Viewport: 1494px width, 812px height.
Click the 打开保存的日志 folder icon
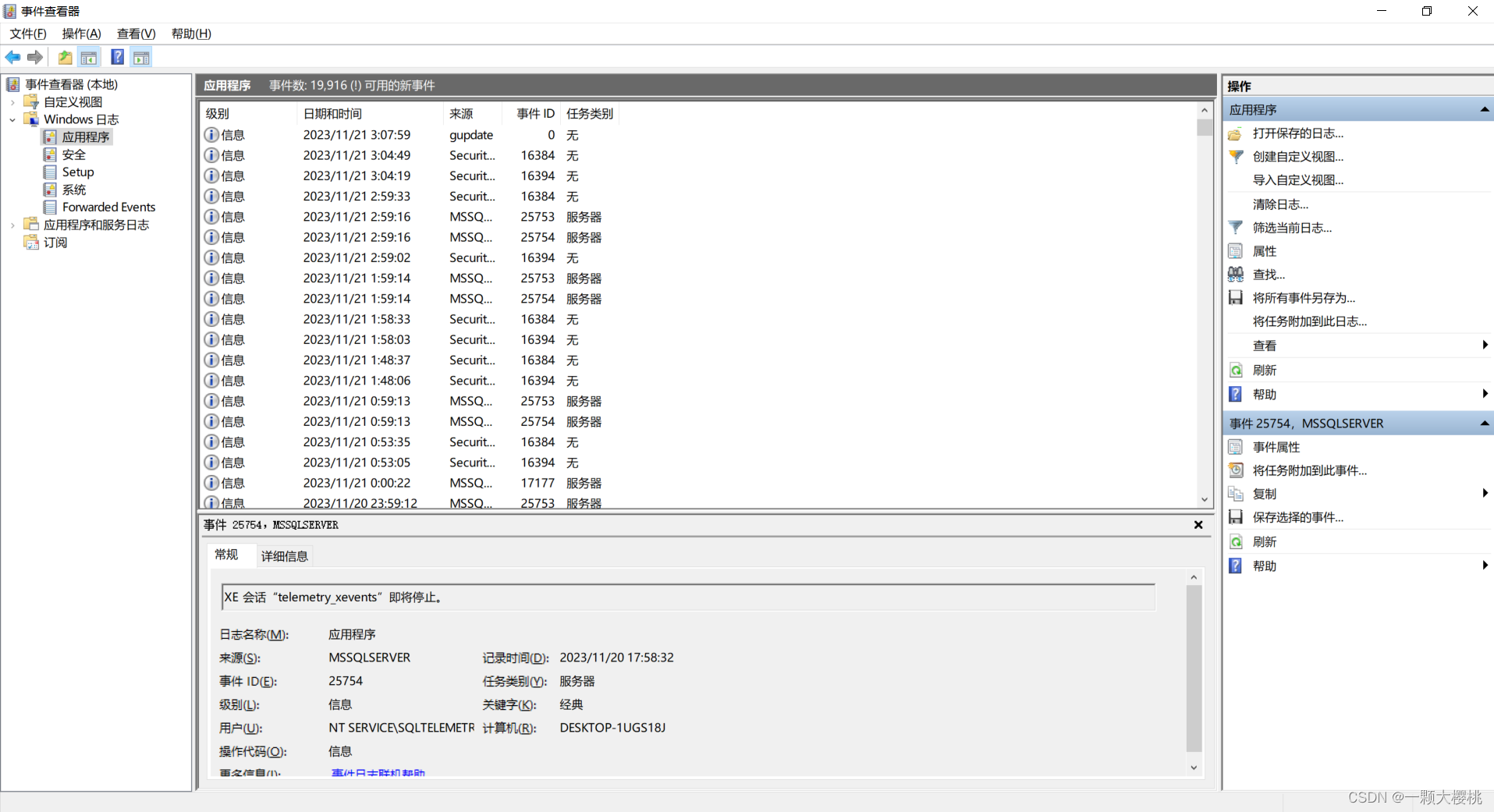1236,133
